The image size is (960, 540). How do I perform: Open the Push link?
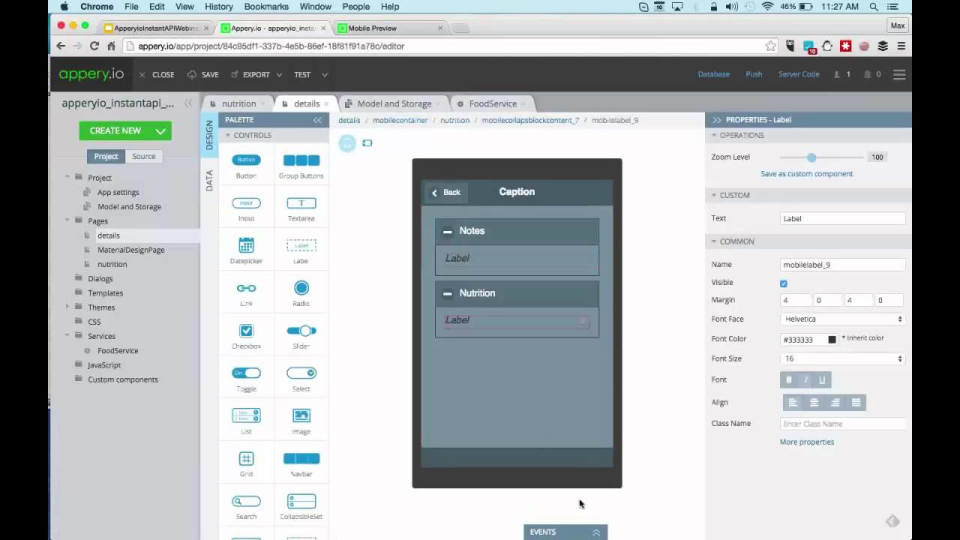(x=754, y=75)
